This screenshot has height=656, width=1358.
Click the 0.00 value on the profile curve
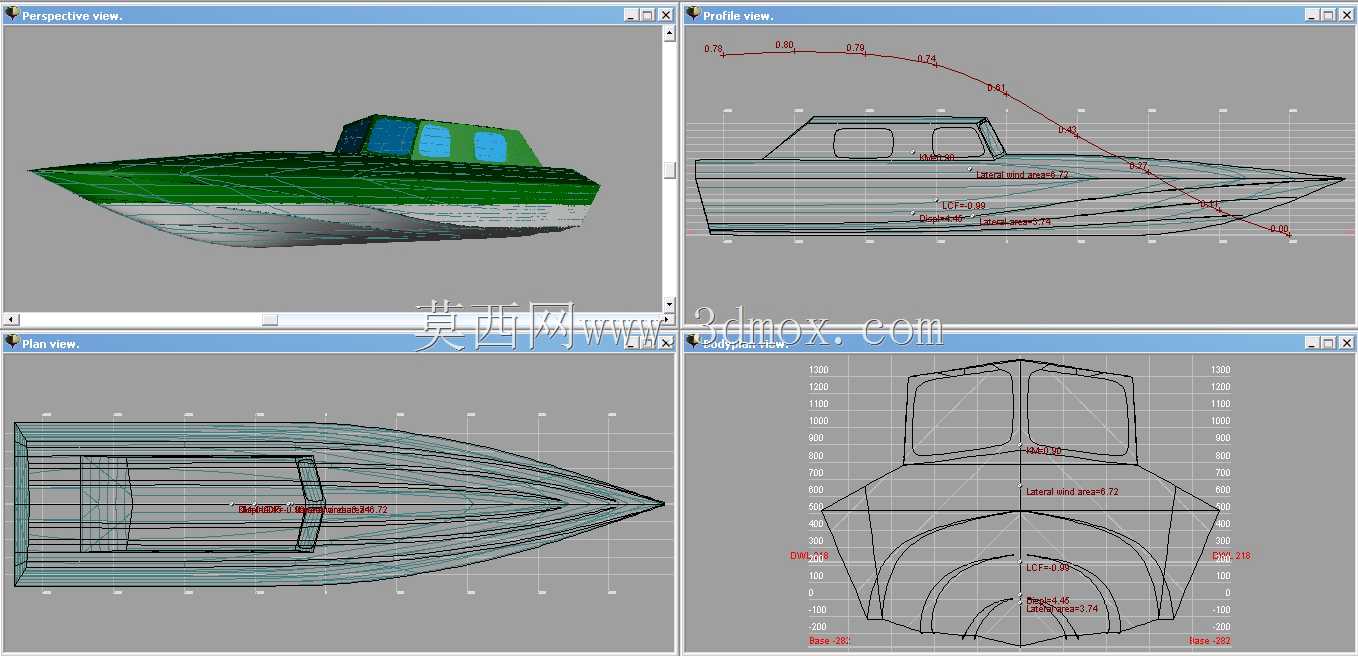point(1279,229)
